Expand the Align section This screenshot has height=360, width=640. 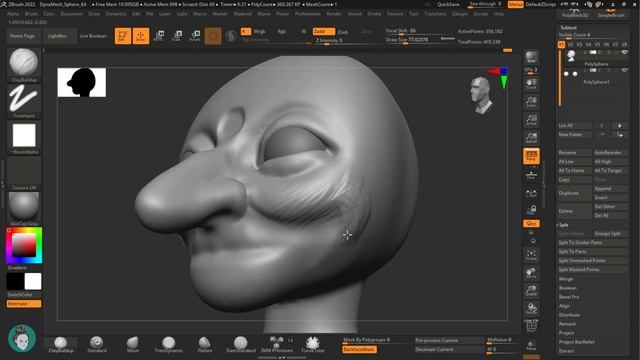[564, 306]
